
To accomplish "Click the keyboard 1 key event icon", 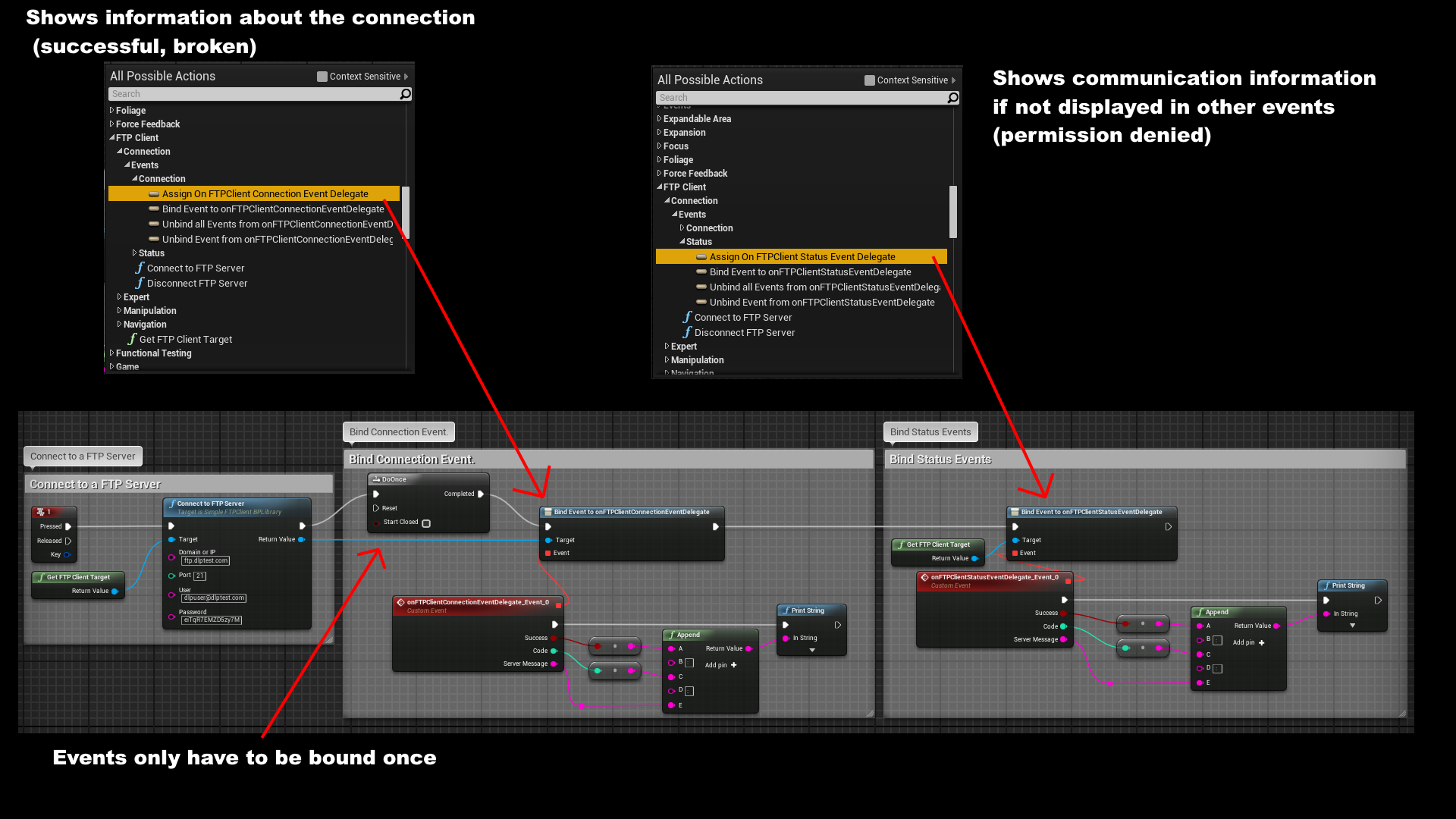I will click(40, 512).
